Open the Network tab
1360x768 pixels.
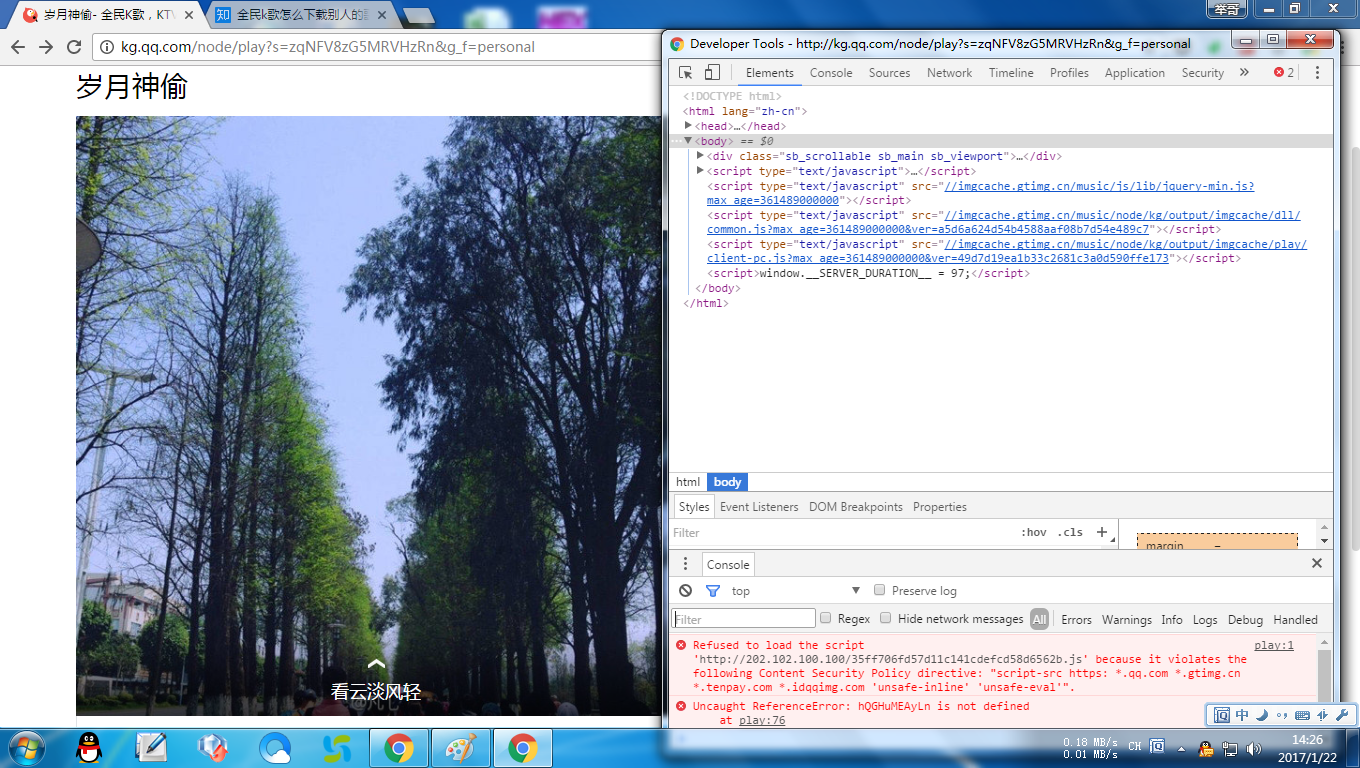949,72
